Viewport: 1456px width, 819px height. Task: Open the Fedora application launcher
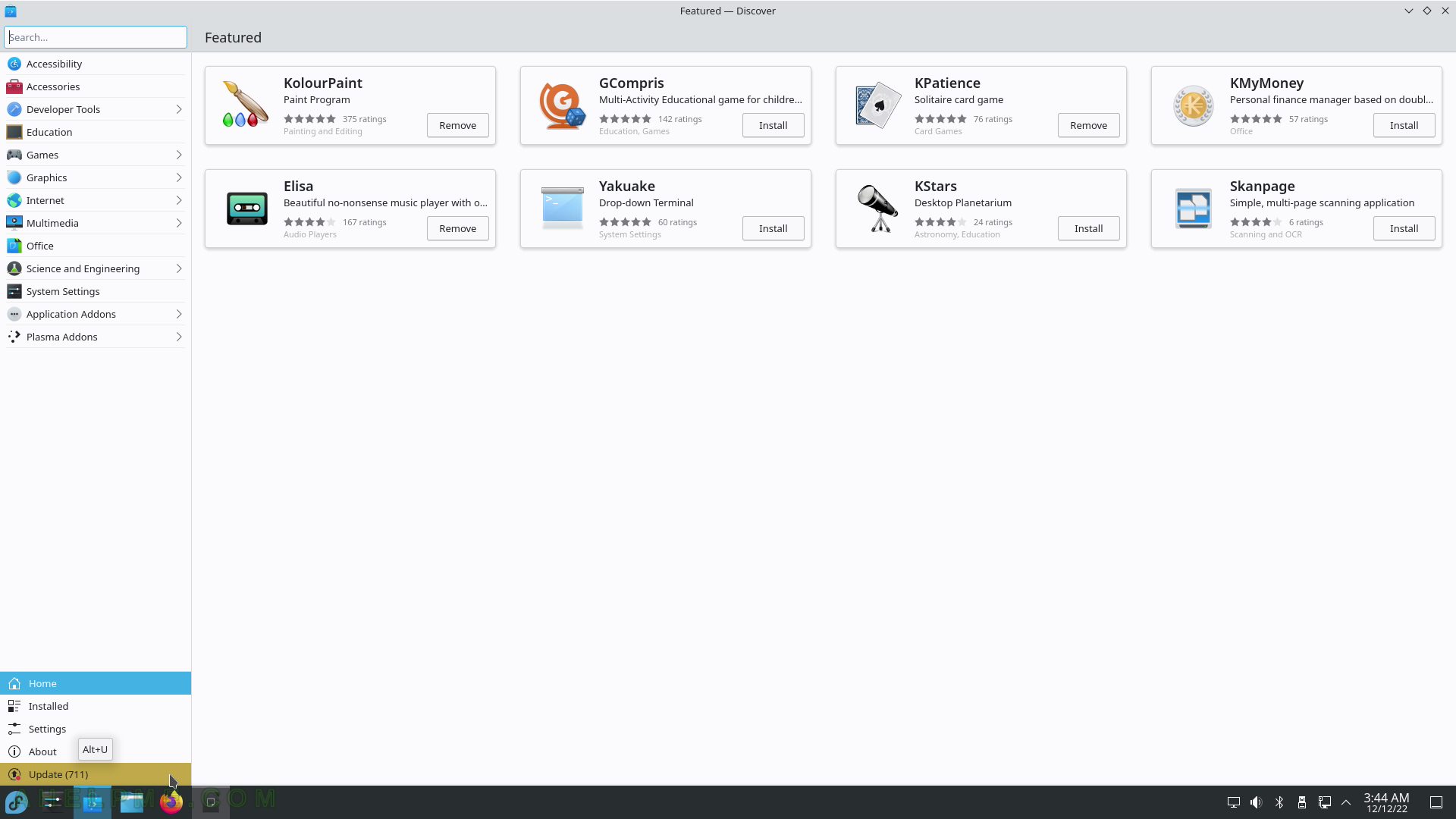coord(17,802)
